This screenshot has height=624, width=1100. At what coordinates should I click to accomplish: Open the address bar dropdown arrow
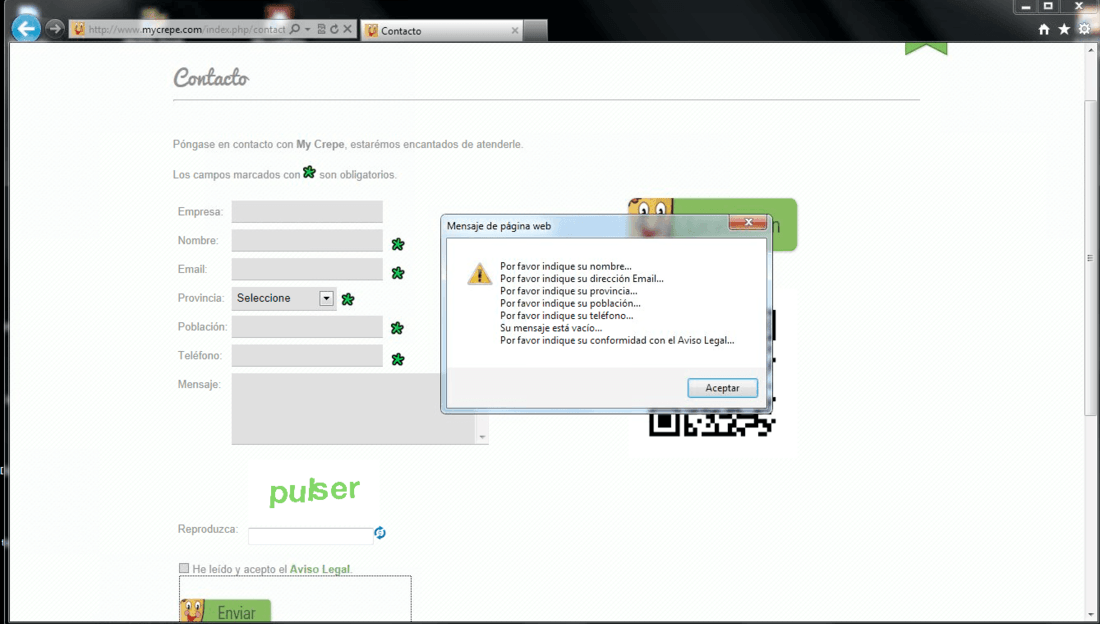tap(307, 29)
